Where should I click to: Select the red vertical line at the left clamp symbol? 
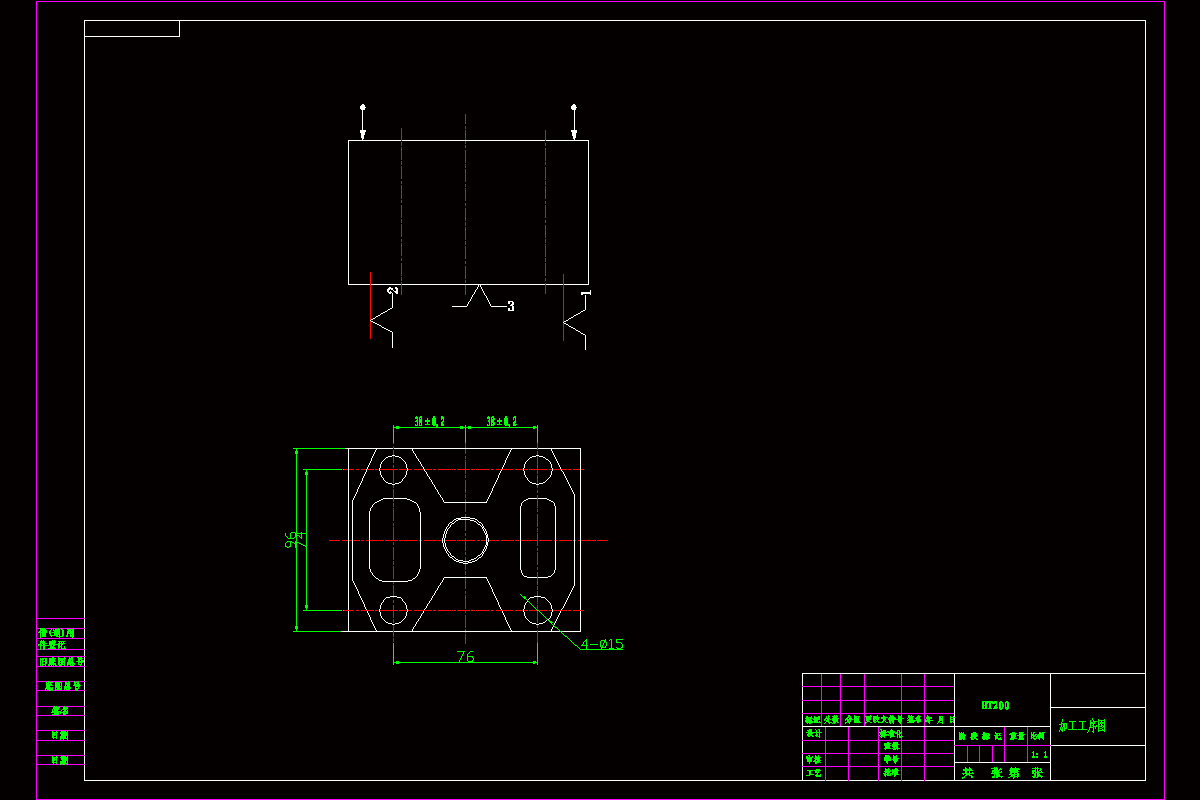tap(370, 305)
